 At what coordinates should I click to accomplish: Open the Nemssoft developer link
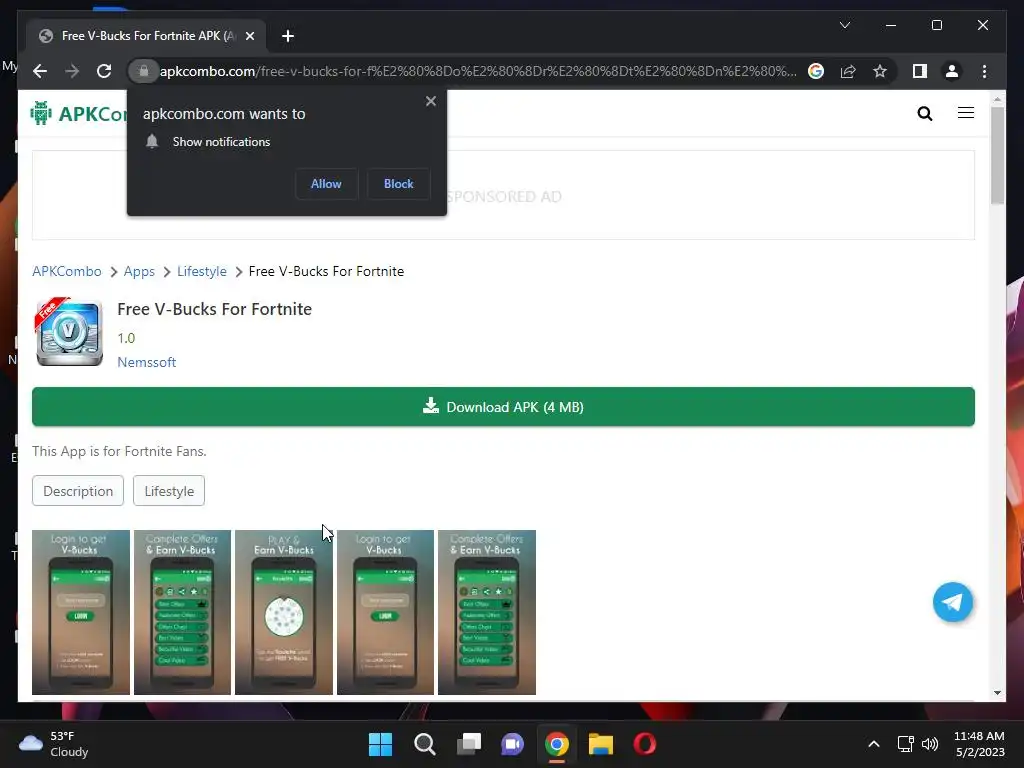tap(147, 362)
